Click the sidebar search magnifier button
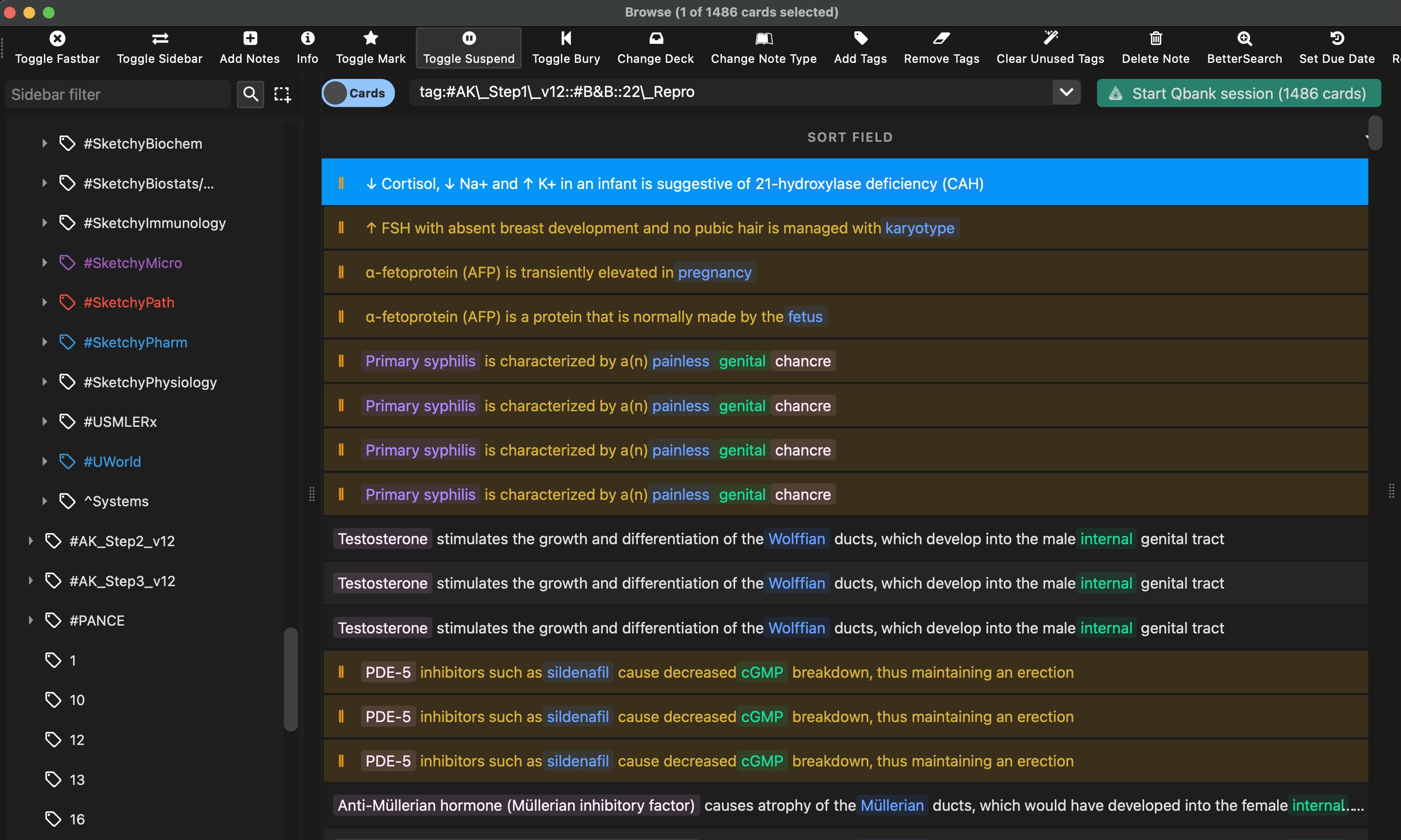The image size is (1401, 840). (250, 94)
